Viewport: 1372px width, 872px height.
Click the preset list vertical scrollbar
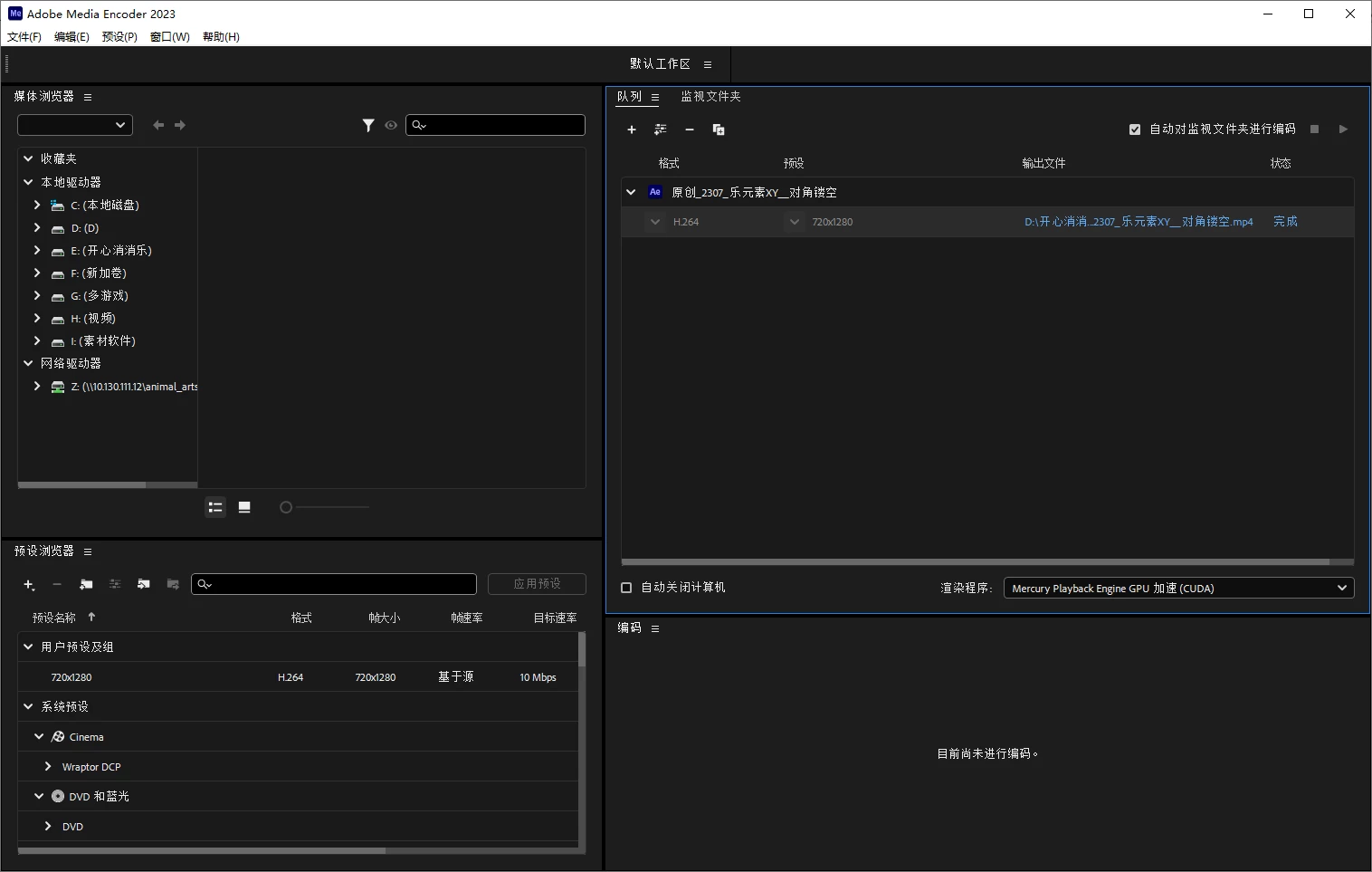(x=582, y=650)
